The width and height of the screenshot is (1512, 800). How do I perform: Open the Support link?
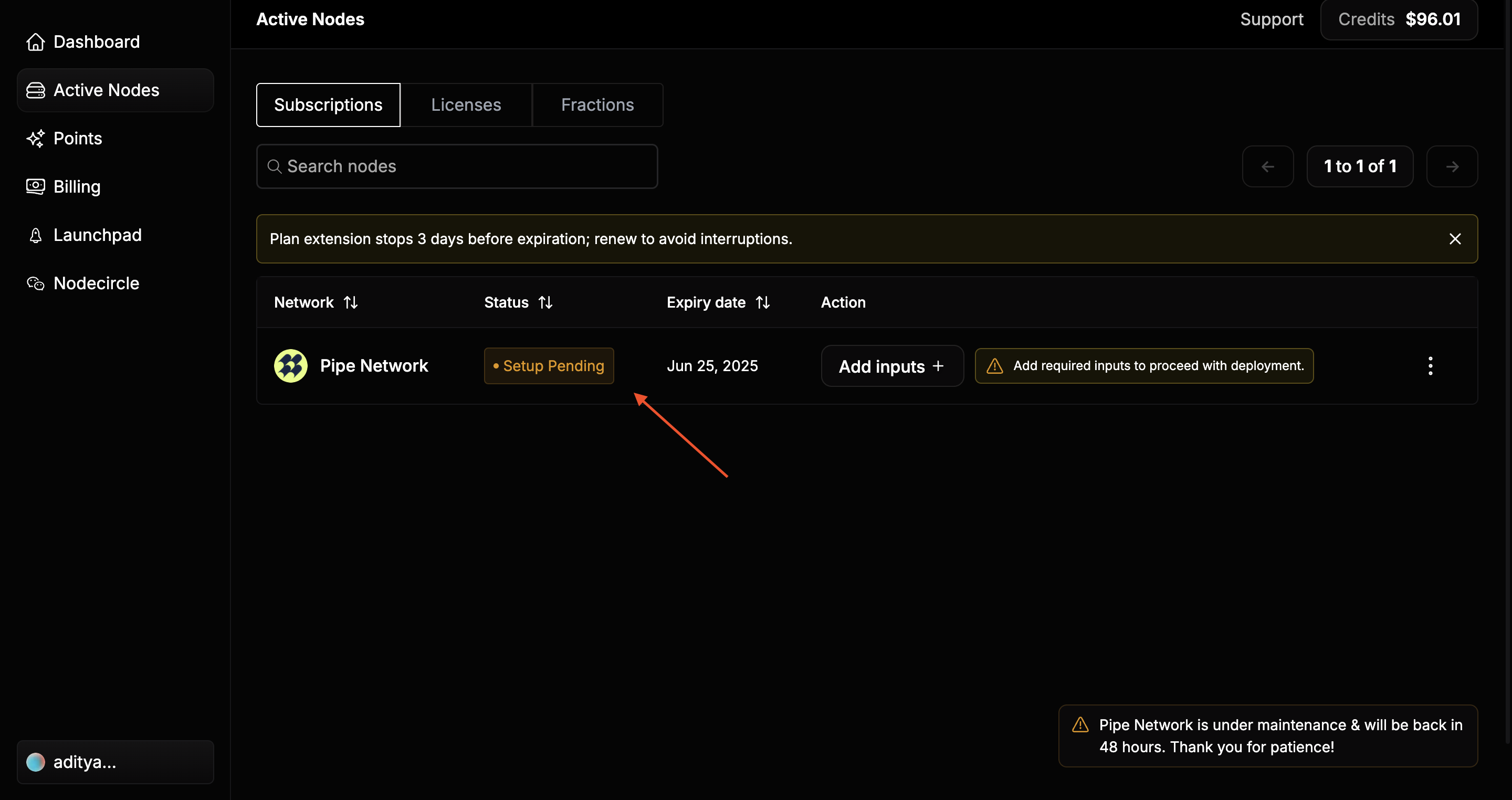pyautogui.click(x=1272, y=19)
